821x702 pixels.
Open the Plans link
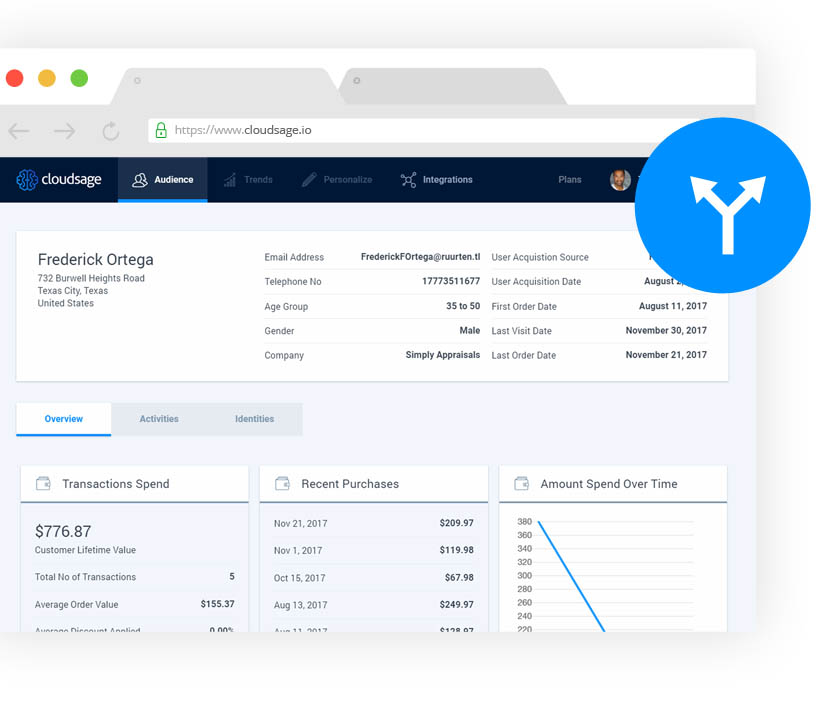tap(569, 180)
